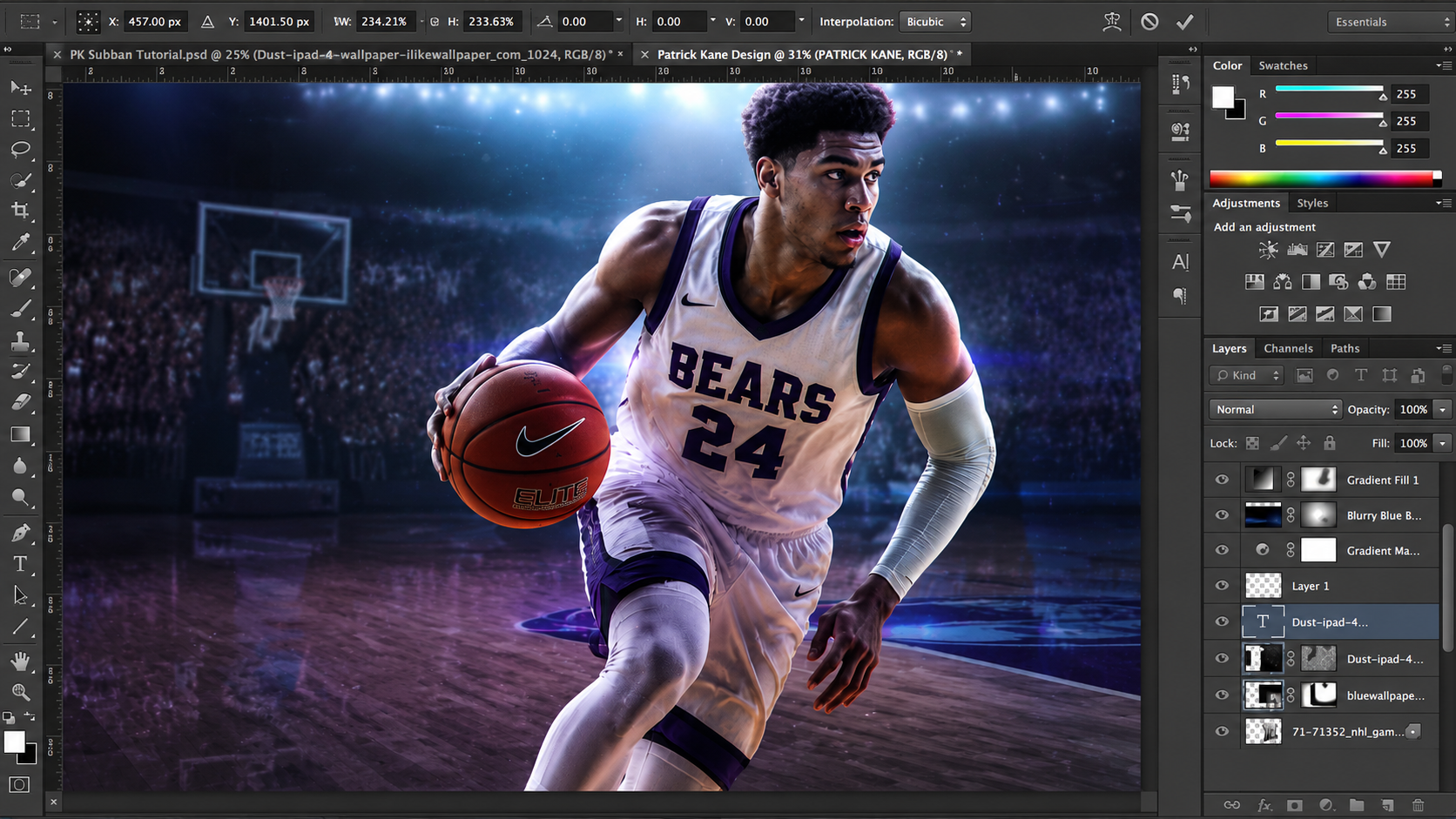Switch to the Channels tab
The width and height of the screenshot is (1456, 819).
click(1288, 348)
